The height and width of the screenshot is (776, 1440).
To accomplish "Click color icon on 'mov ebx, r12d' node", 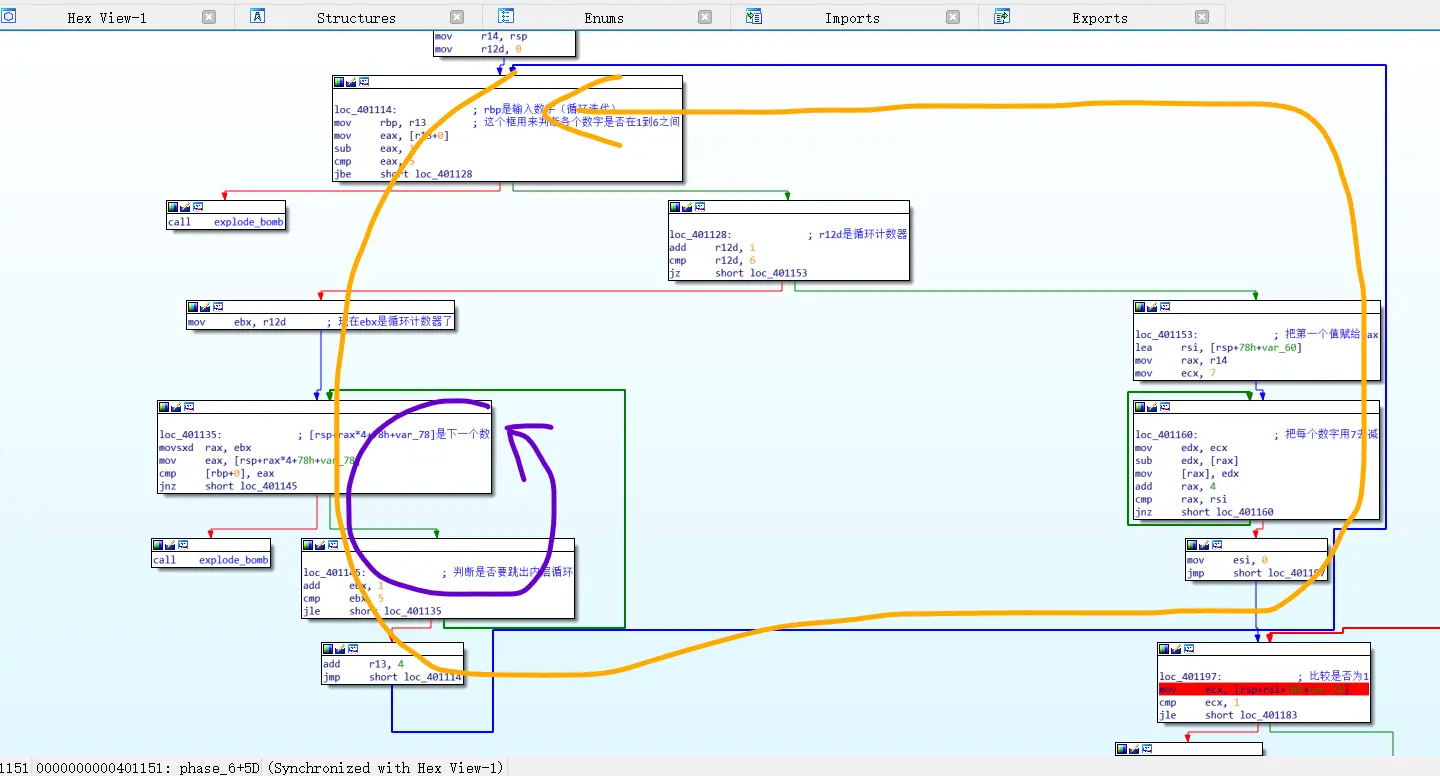I will [194, 307].
